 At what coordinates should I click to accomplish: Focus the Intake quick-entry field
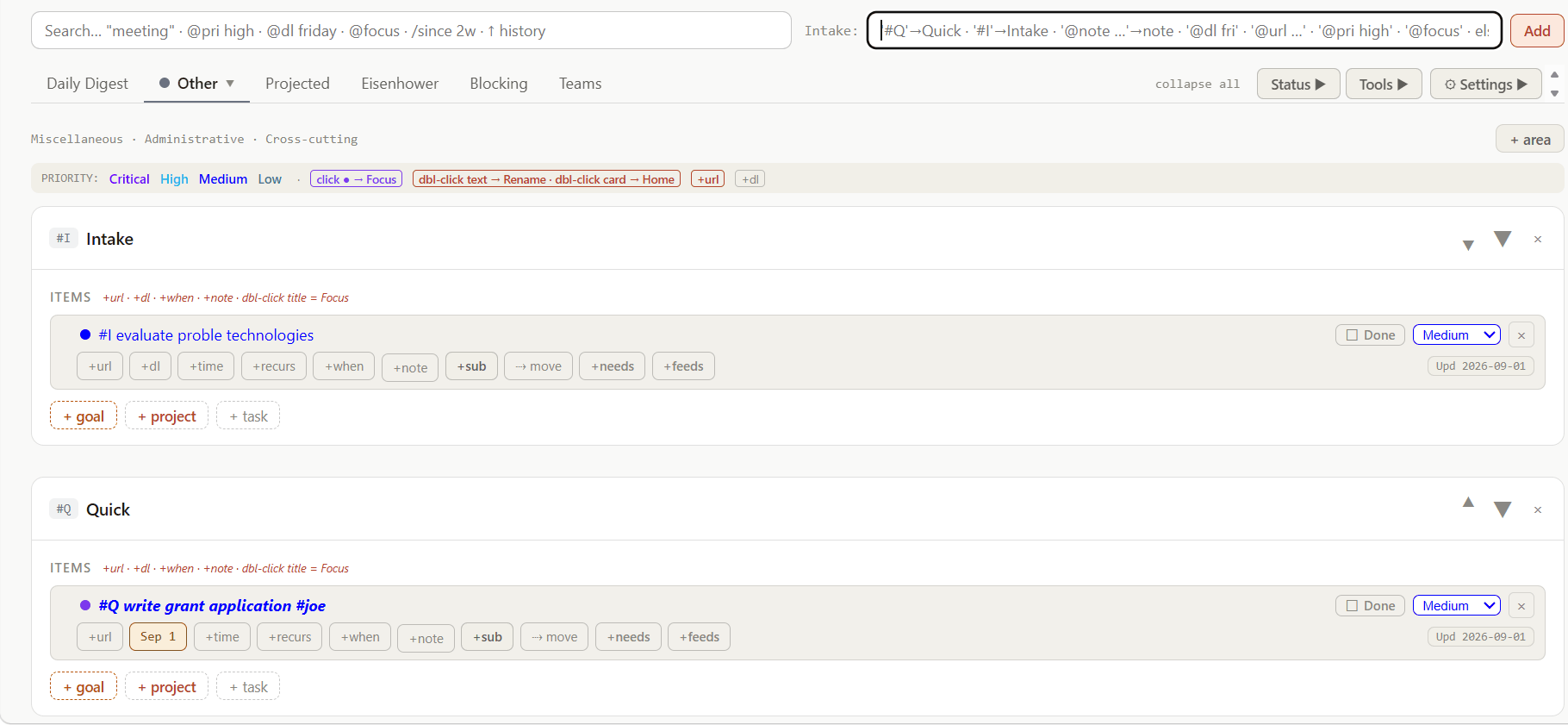[x=1185, y=31]
